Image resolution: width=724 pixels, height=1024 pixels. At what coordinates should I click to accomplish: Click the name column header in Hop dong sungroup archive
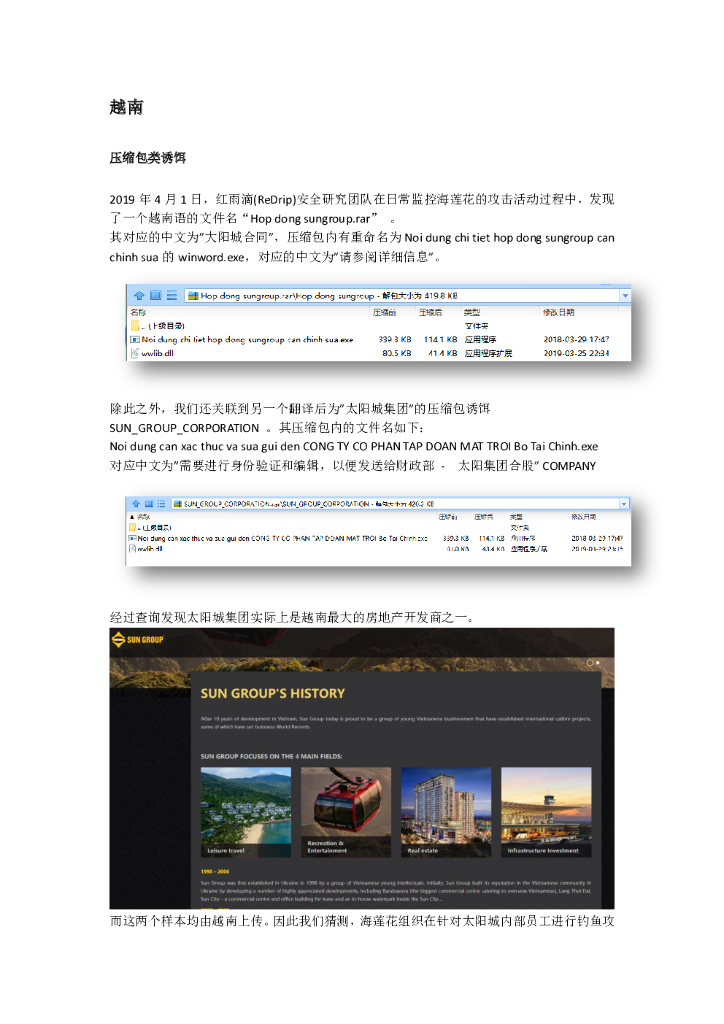(138, 312)
